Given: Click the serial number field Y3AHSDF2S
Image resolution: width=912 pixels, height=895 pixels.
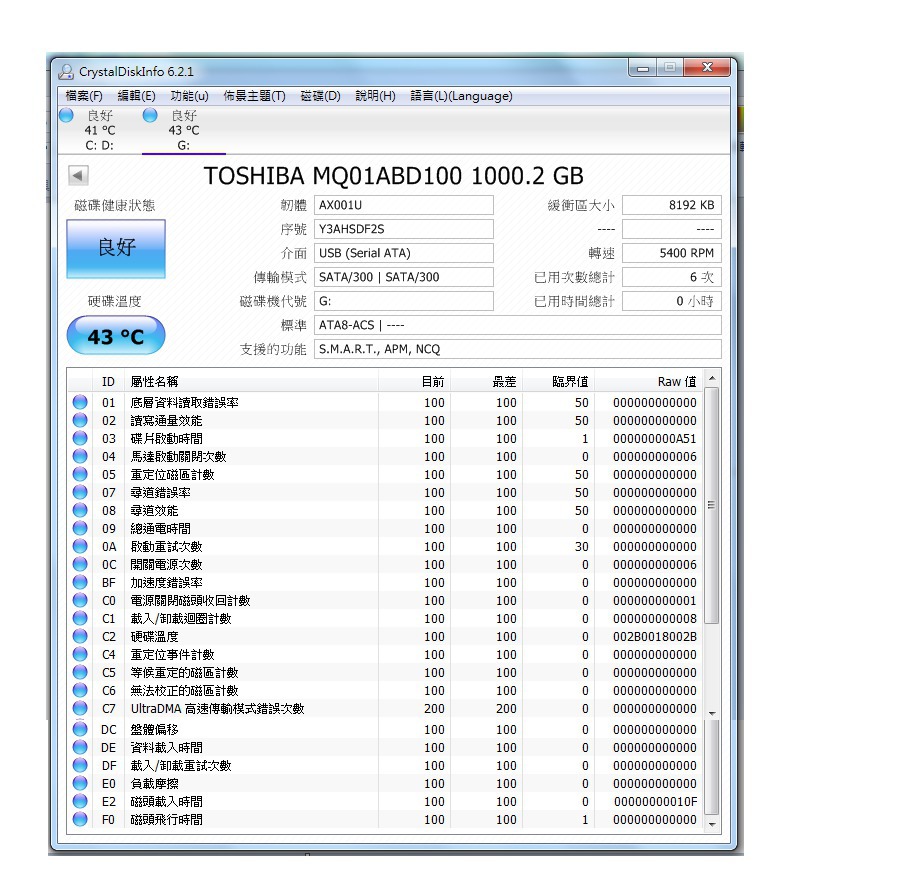Looking at the screenshot, I should coord(404,229).
